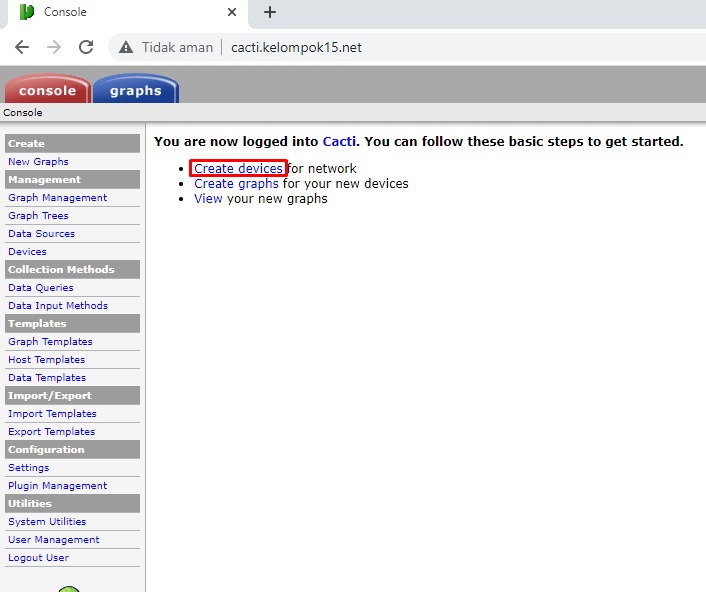Image resolution: width=706 pixels, height=592 pixels.
Task: Switch to the console tab
Action: [x=47, y=90]
